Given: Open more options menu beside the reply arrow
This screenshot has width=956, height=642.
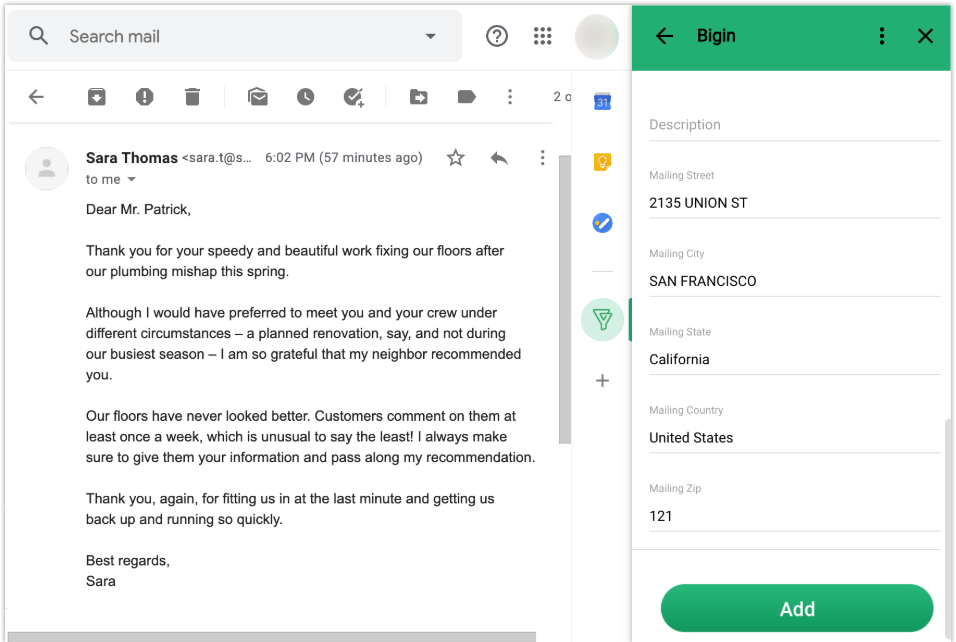Looking at the screenshot, I should pyautogui.click(x=542, y=158).
